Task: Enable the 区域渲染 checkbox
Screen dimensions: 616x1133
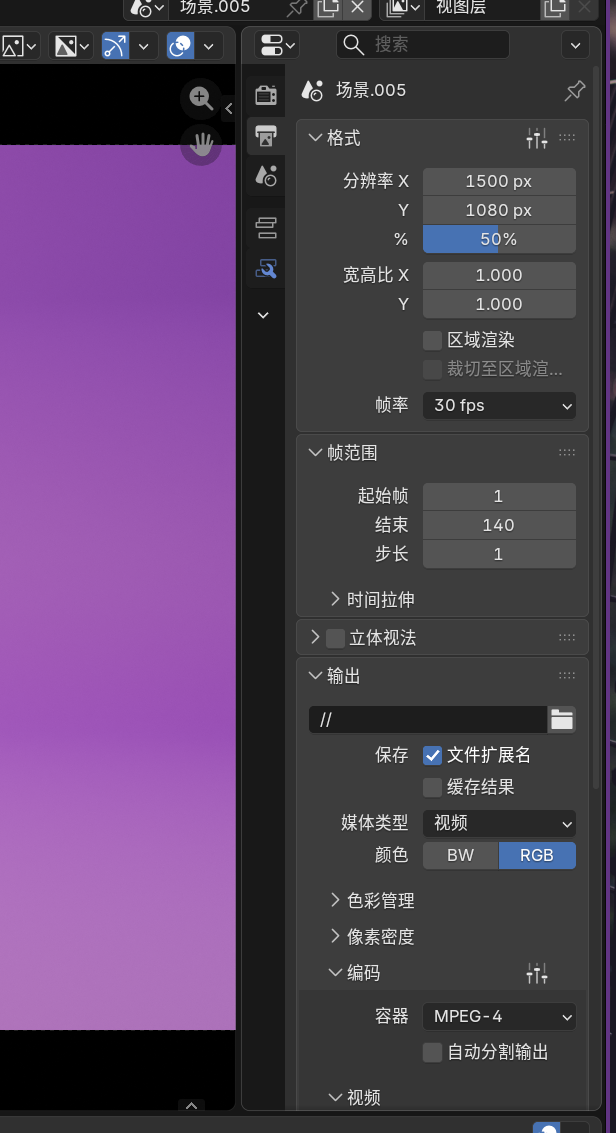Action: (x=432, y=340)
